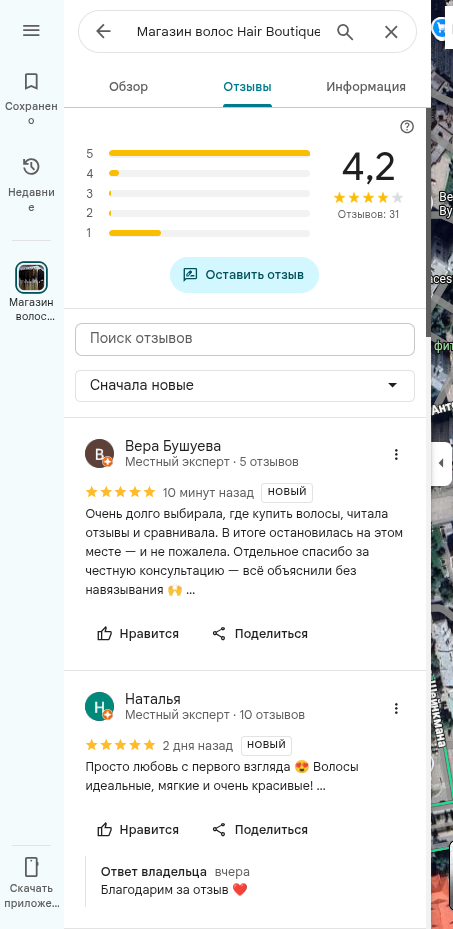Click the 10 минут назад timestamp
Viewport: 453px width, 929px height.
click(208, 492)
